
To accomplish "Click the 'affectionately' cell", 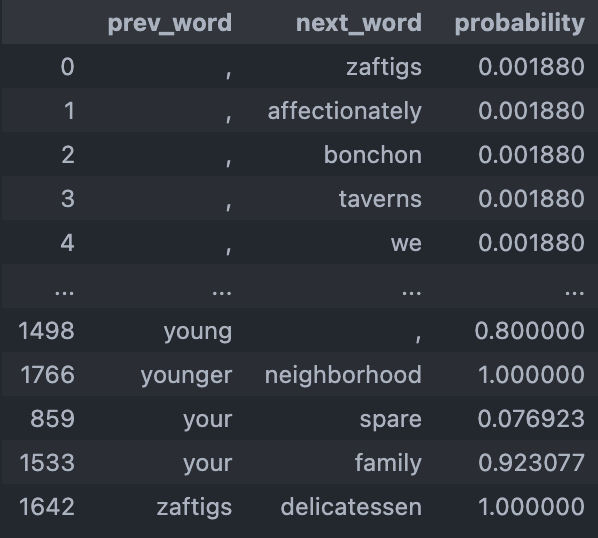I will (x=345, y=111).
